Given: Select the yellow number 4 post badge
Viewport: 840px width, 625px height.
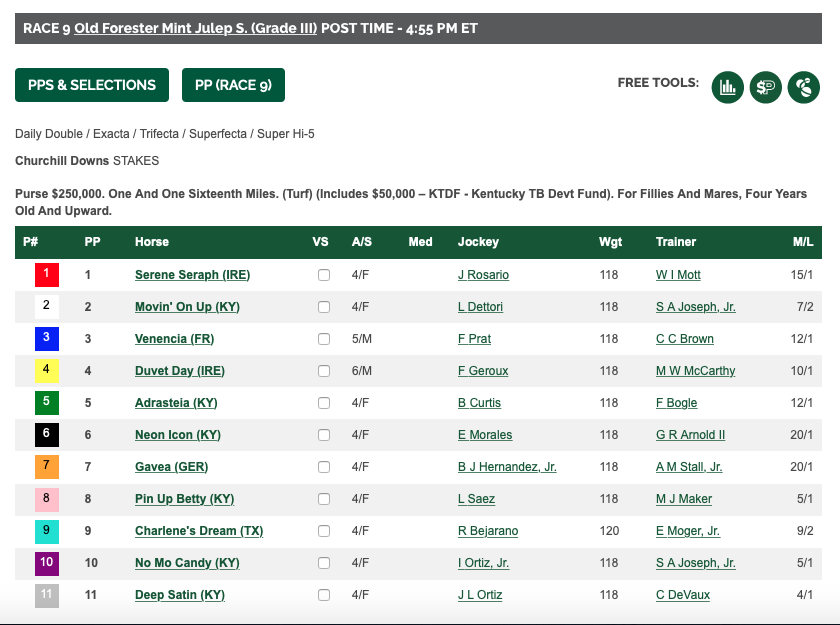Looking at the screenshot, I should (47, 371).
